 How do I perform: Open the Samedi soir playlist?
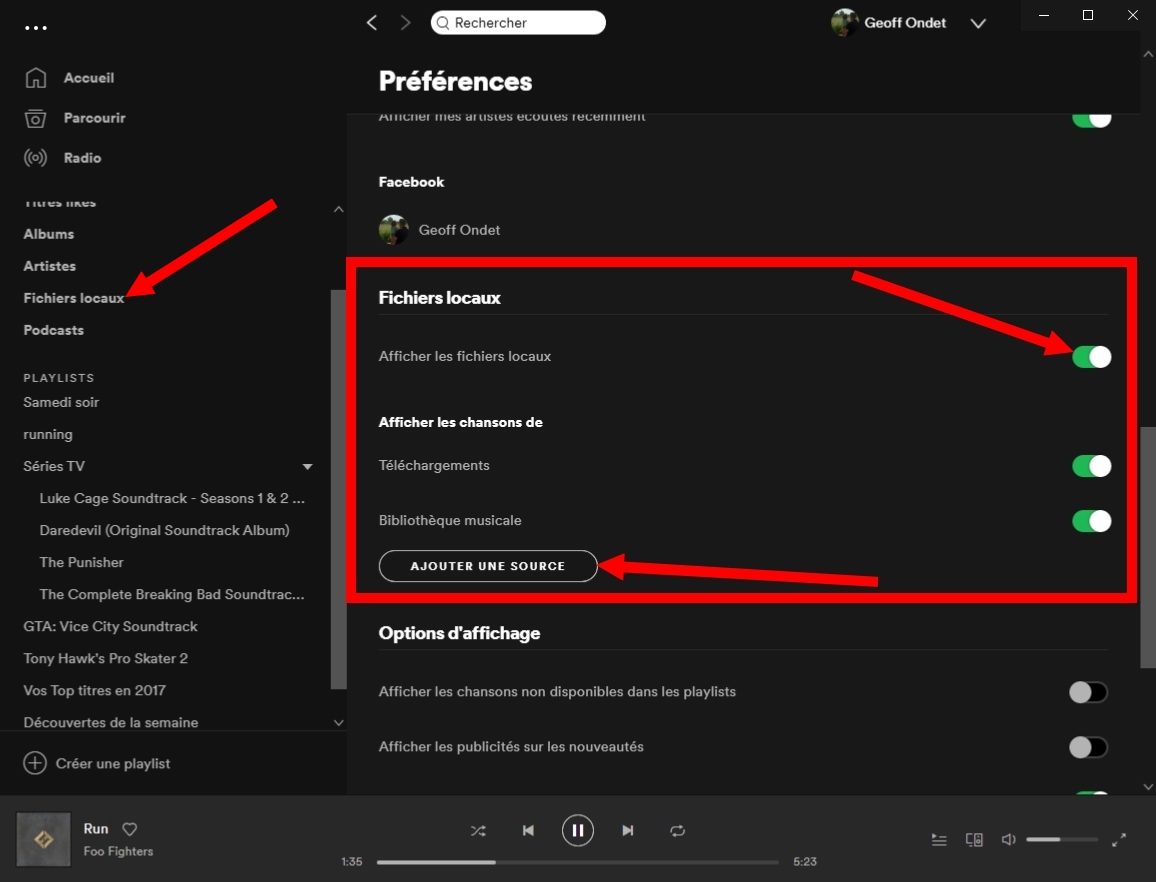pos(61,403)
